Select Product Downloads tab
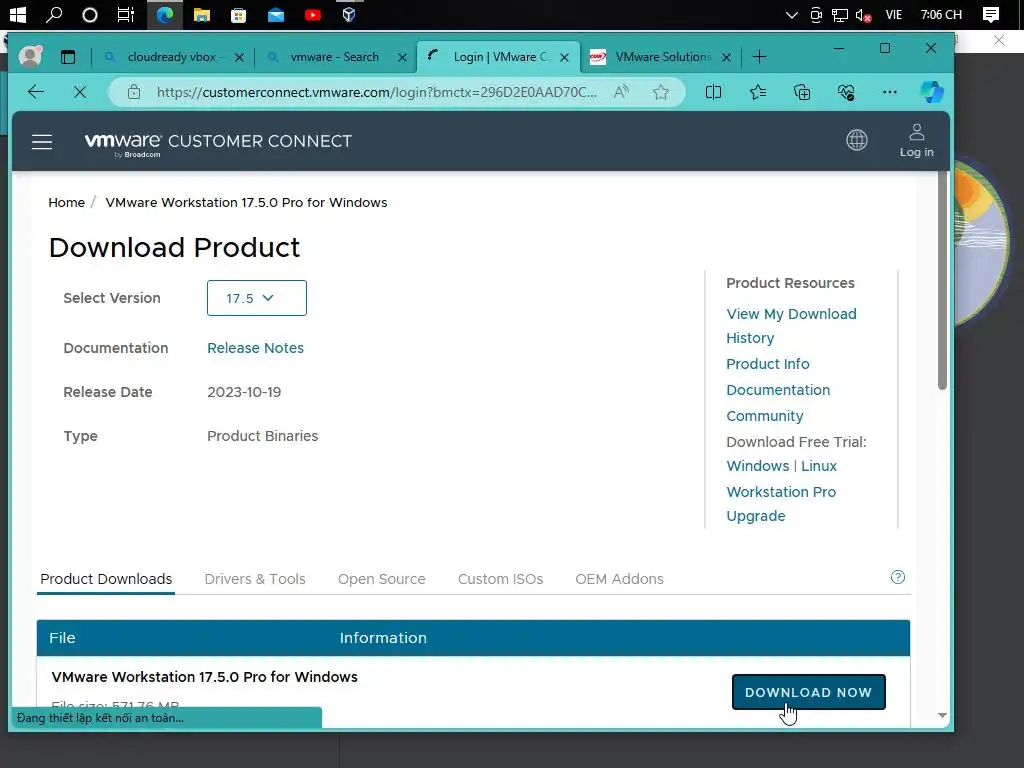The image size is (1024, 768). click(x=106, y=579)
